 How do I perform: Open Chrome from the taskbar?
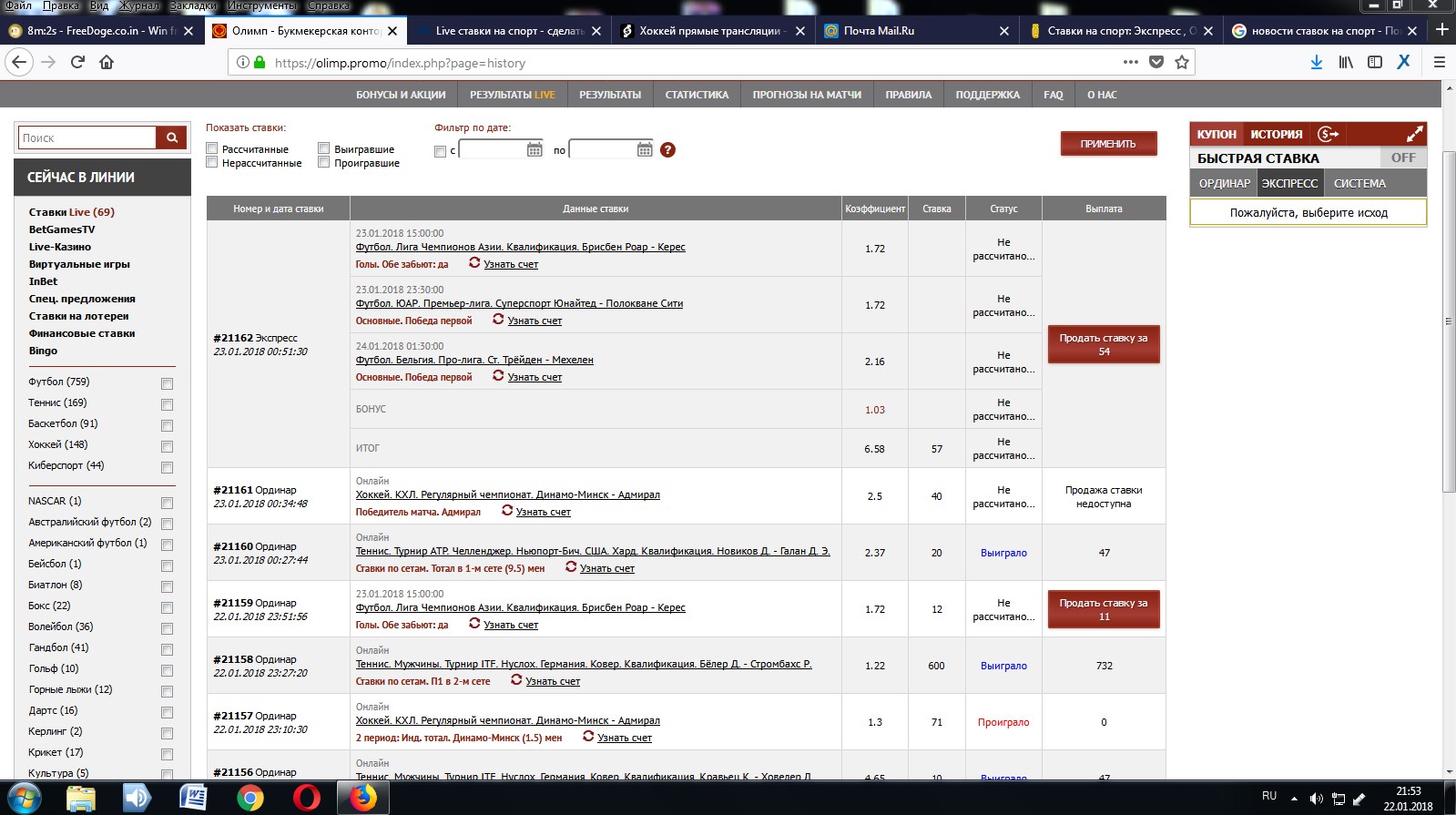249,799
